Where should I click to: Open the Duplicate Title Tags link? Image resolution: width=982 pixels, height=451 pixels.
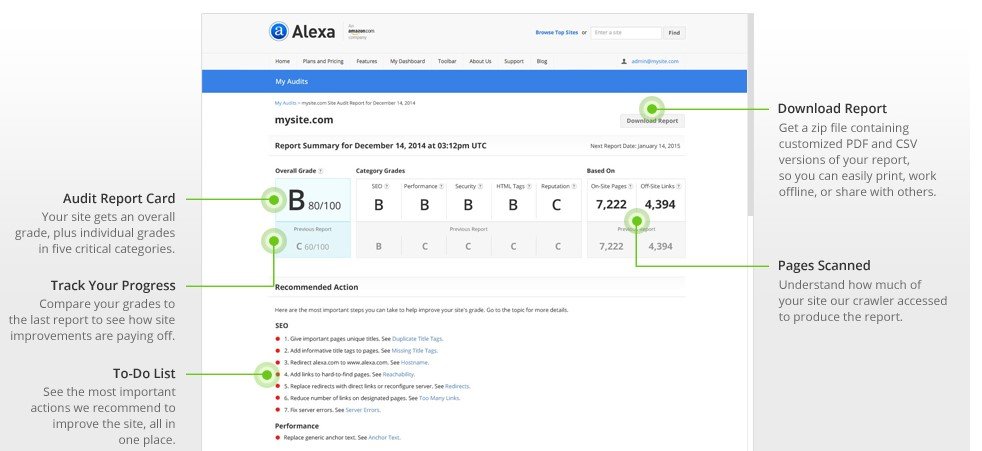coord(417,339)
